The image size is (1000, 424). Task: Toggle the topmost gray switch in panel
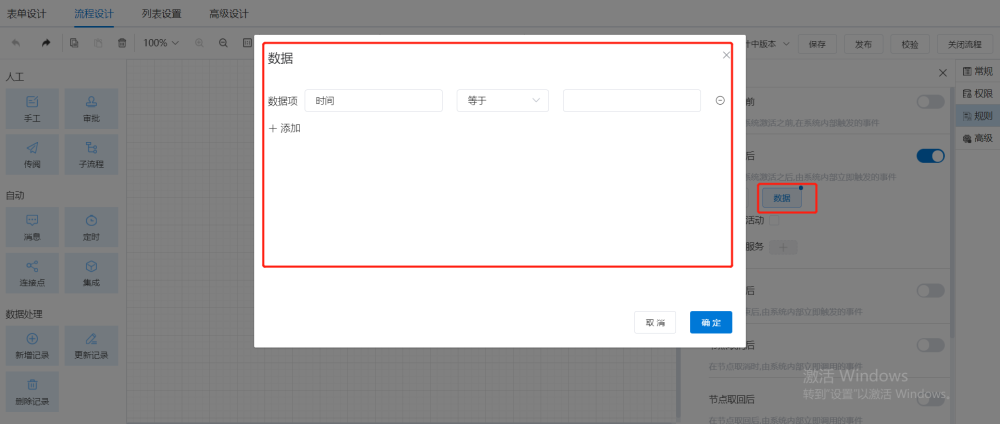[930, 101]
